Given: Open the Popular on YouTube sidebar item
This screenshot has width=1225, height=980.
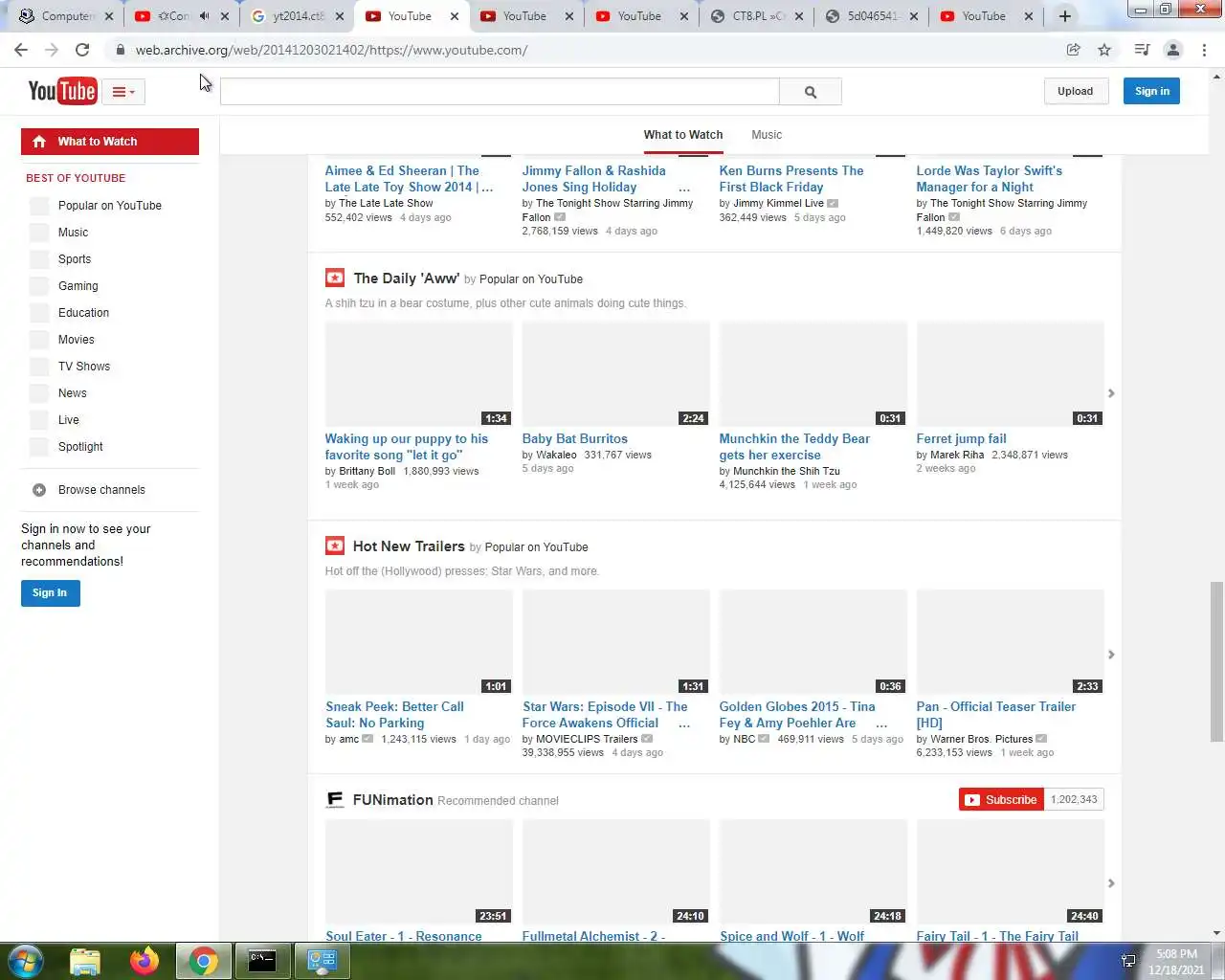Looking at the screenshot, I should pos(109,206).
